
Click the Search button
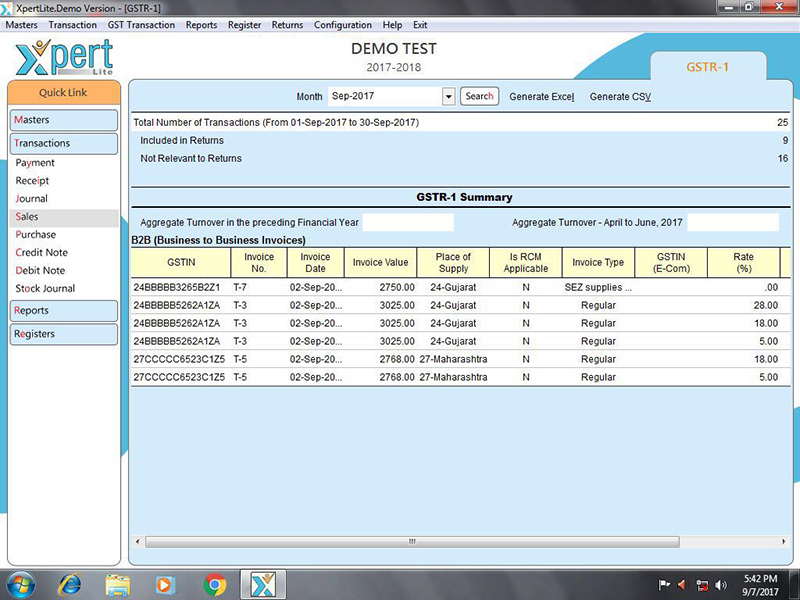[480, 96]
